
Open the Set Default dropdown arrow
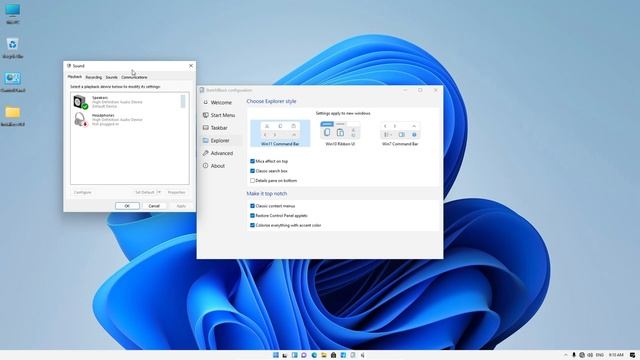point(159,192)
